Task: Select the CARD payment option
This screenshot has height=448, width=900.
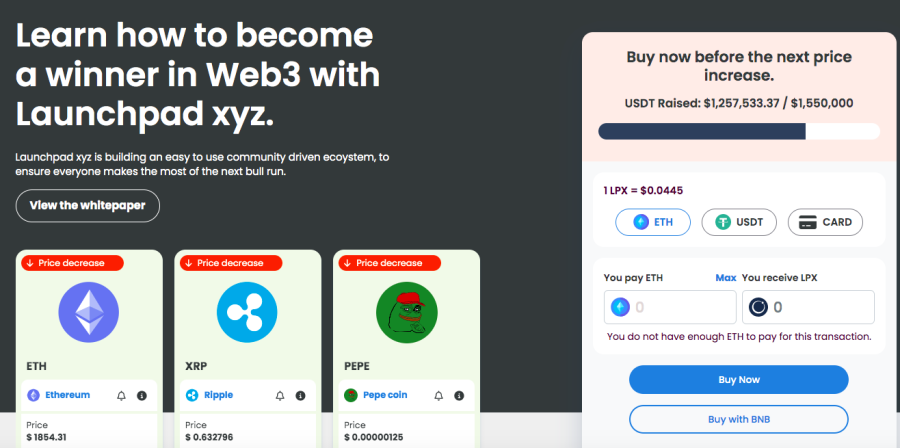Action: click(825, 222)
